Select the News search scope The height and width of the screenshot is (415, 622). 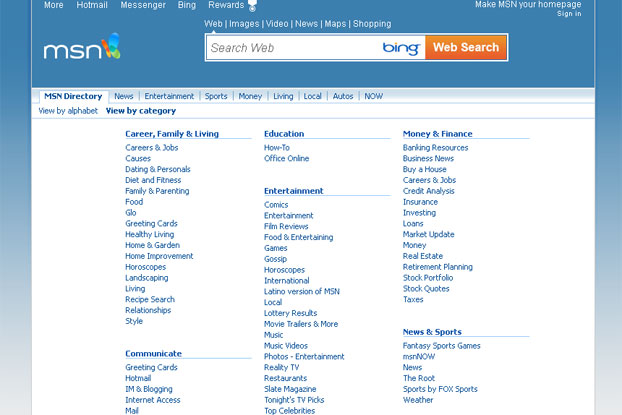coord(306,24)
